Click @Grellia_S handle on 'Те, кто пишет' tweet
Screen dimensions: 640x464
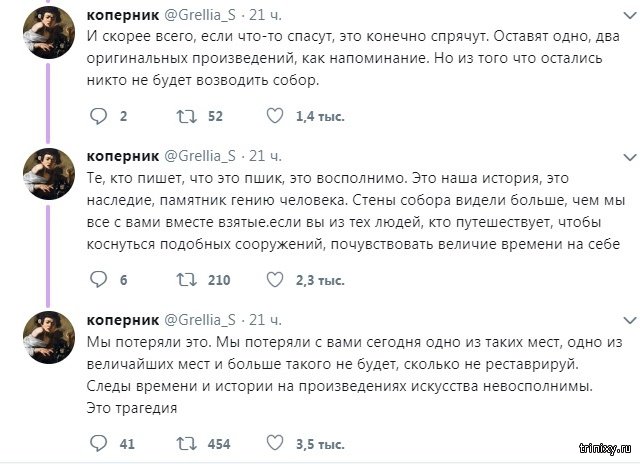[x=199, y=156]
